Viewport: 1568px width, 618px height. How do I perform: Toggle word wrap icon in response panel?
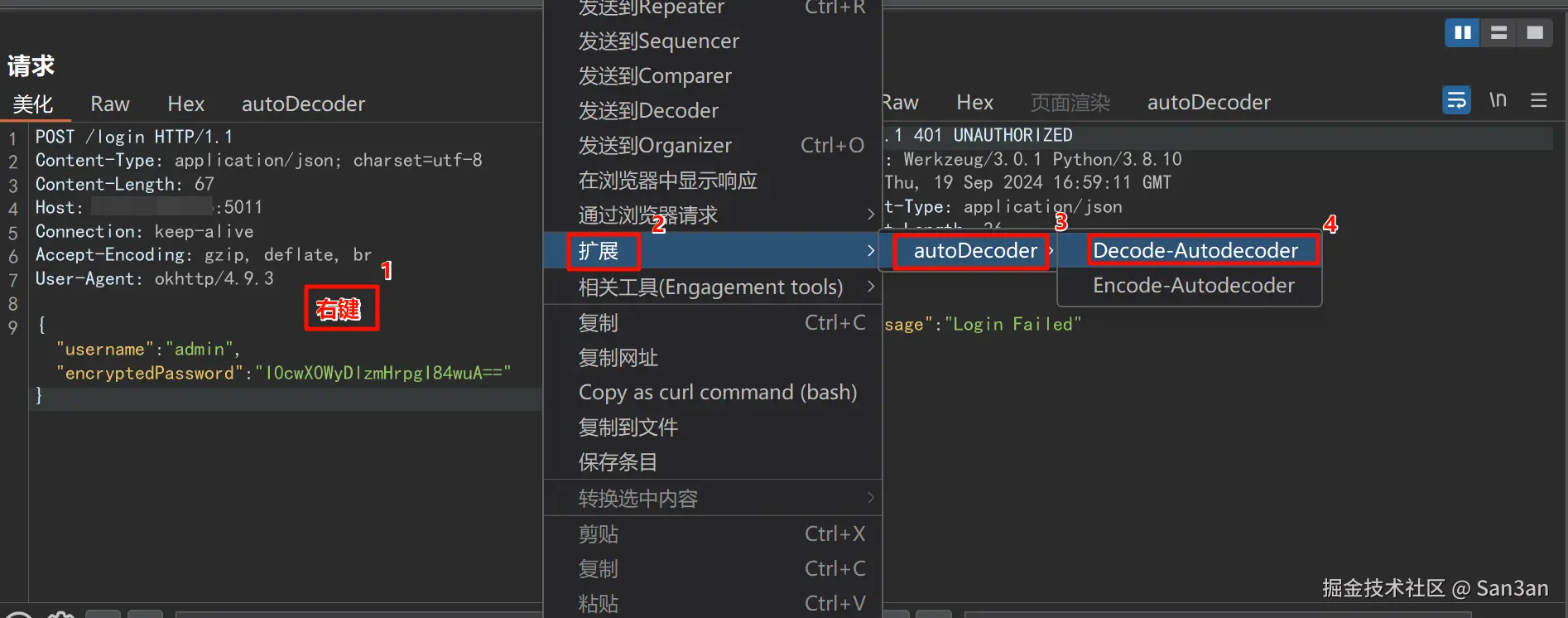click(x=1456, y=100)
